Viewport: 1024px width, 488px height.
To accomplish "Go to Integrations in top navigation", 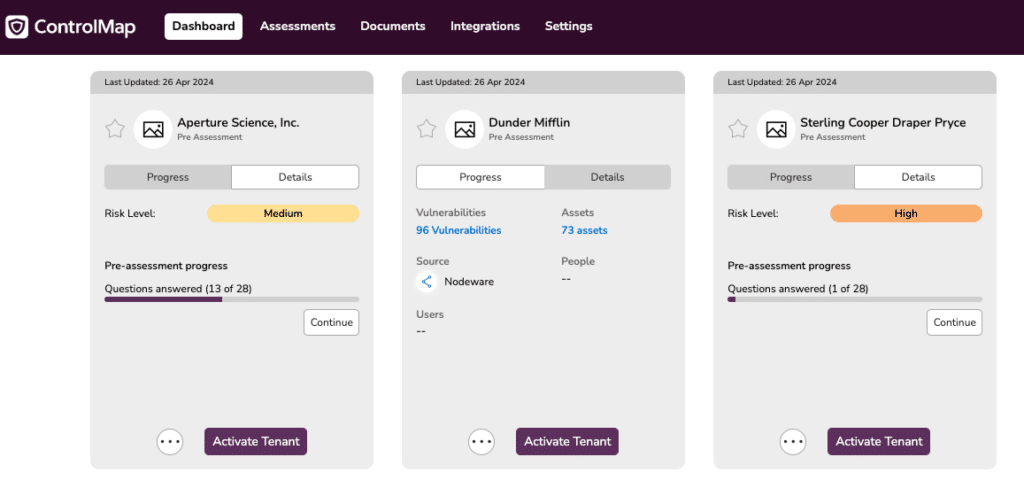I will tap(485, 26).
